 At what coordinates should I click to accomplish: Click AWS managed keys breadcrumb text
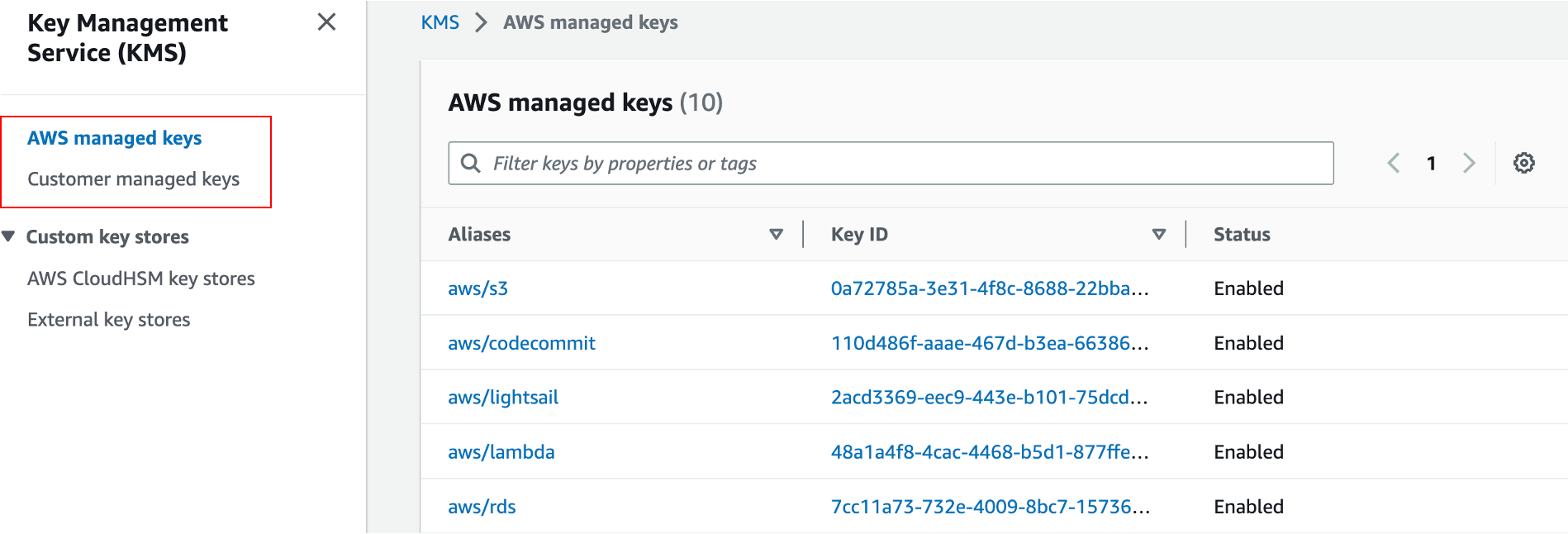591,22
